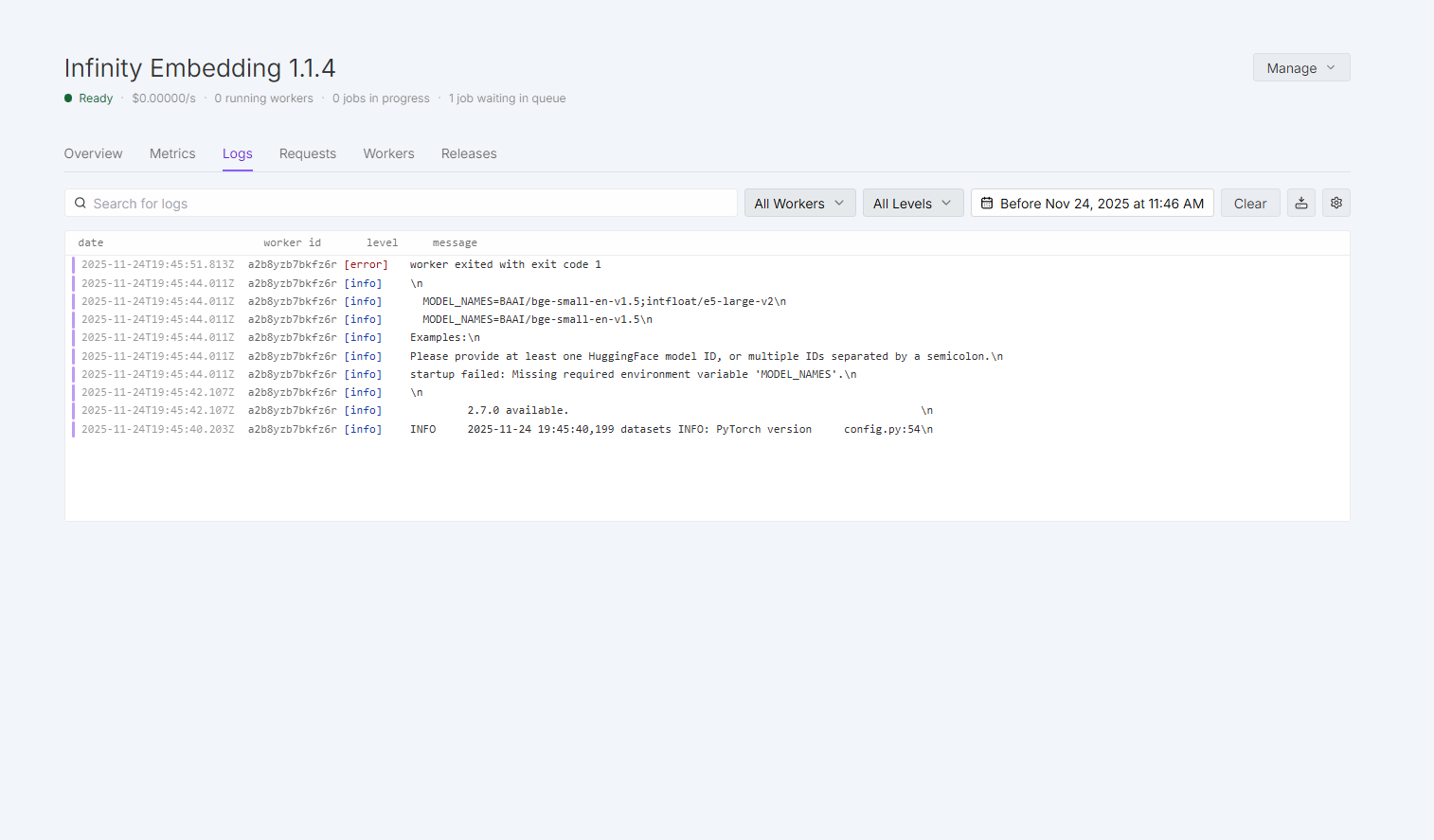Click the '1 job waiting in queue' text
The width and height of the screenshot is (1434, 840).
pos(507,98)
